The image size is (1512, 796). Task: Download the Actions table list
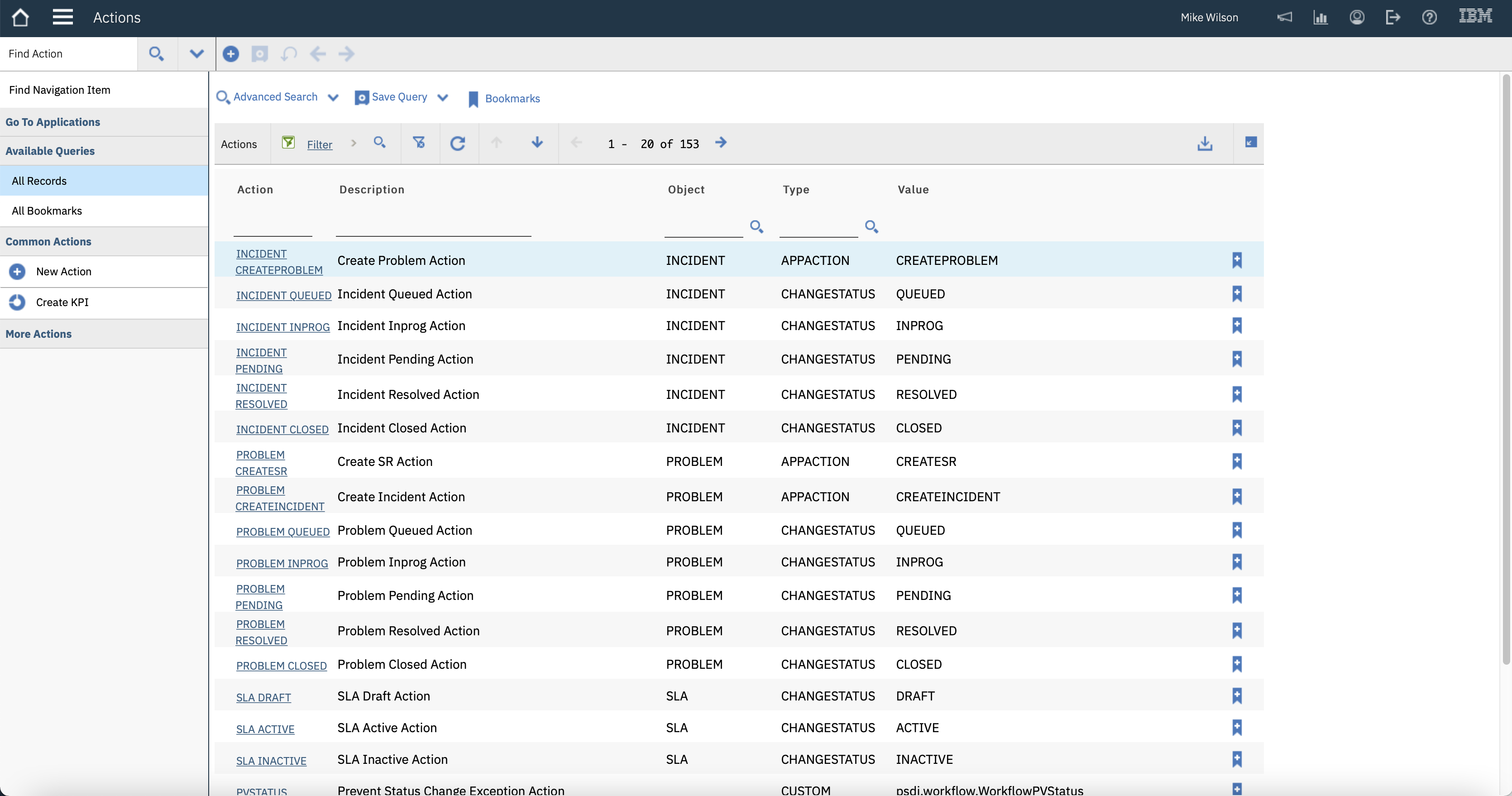coord(1205,143)
